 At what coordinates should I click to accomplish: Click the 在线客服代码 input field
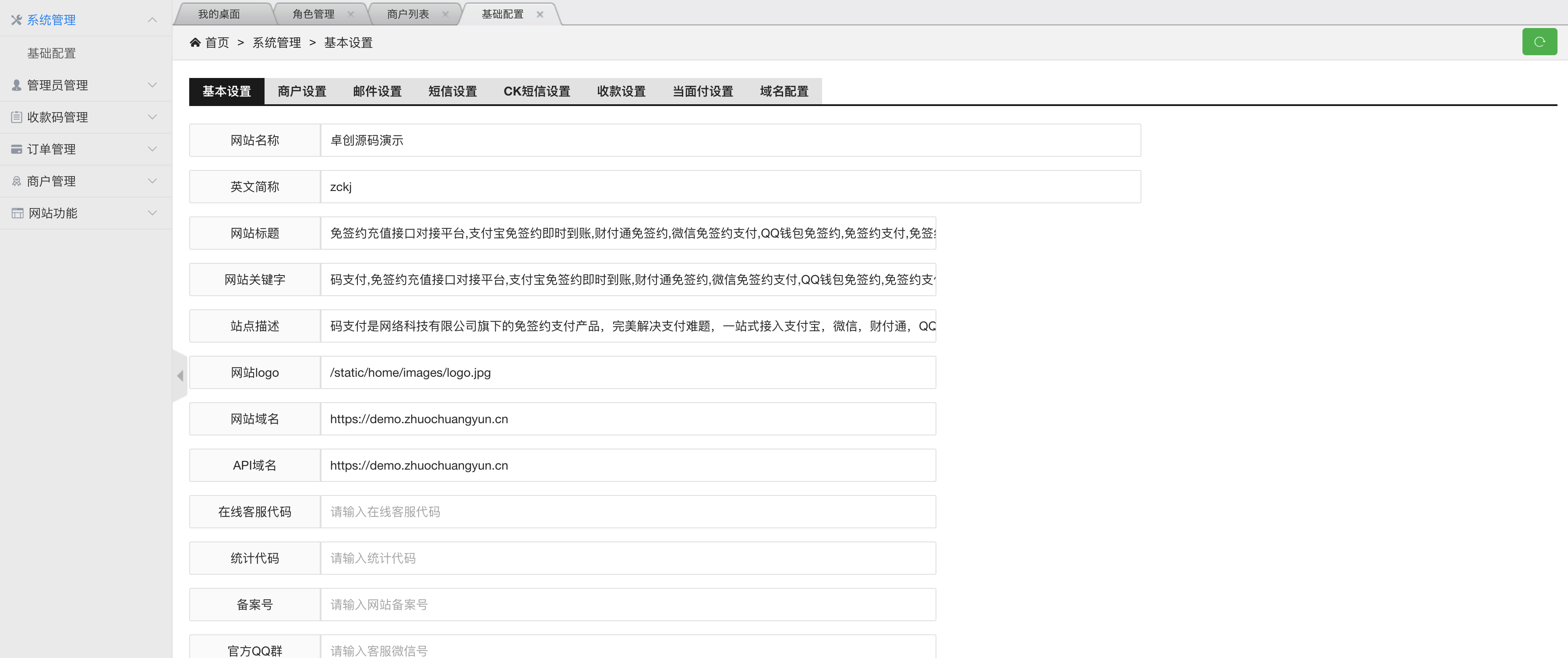point(628,512)
